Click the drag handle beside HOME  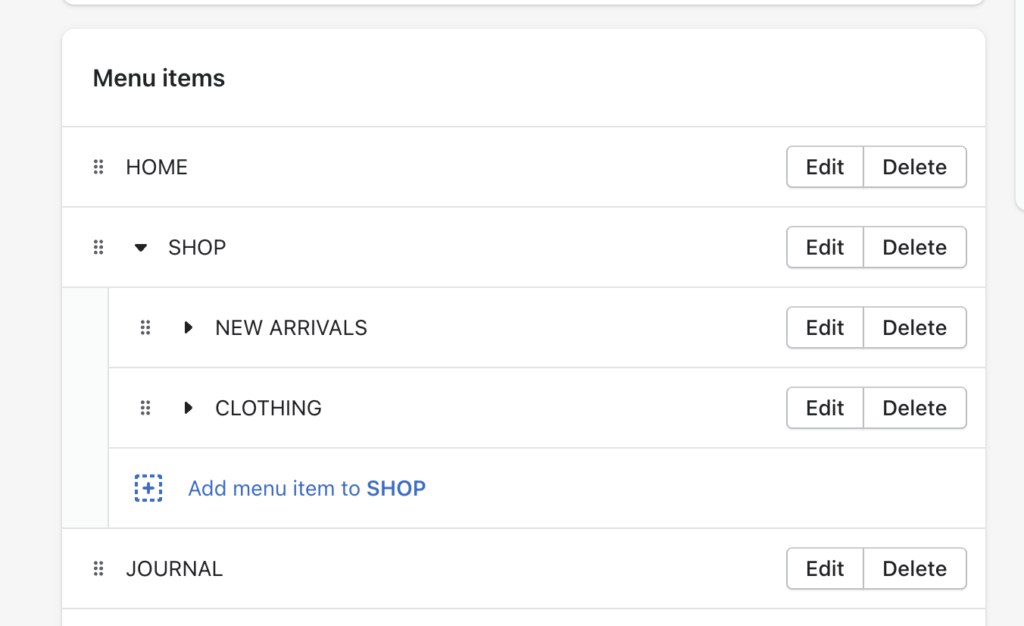point(98,167)
